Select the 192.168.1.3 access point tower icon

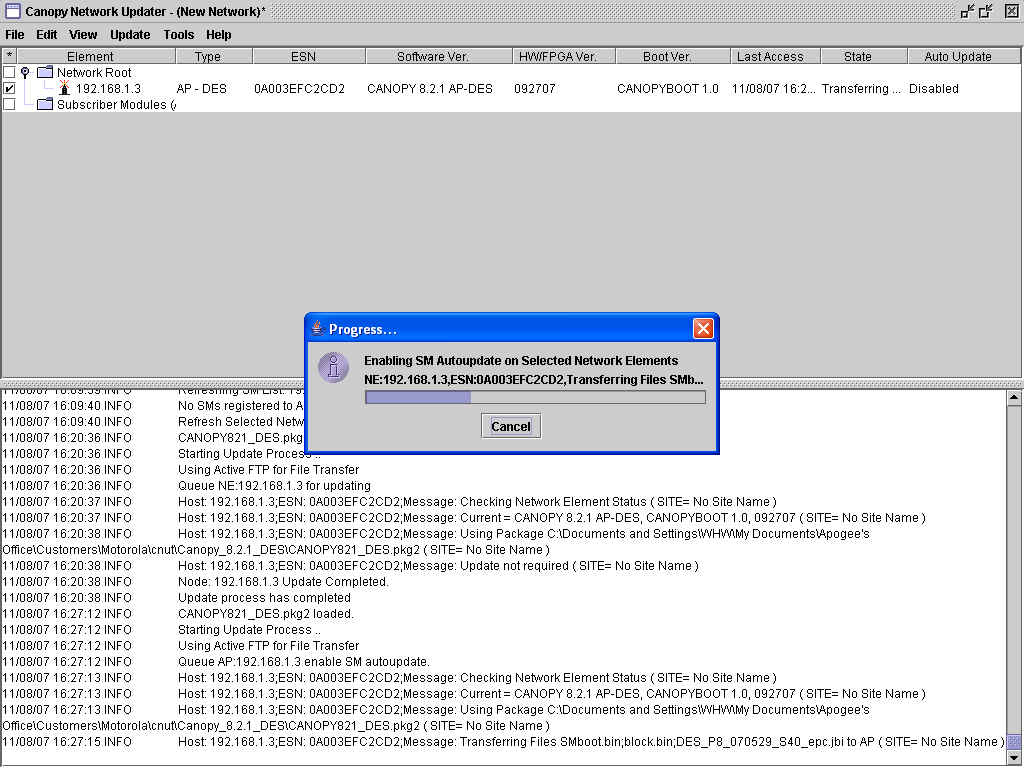tap(64, 89)
